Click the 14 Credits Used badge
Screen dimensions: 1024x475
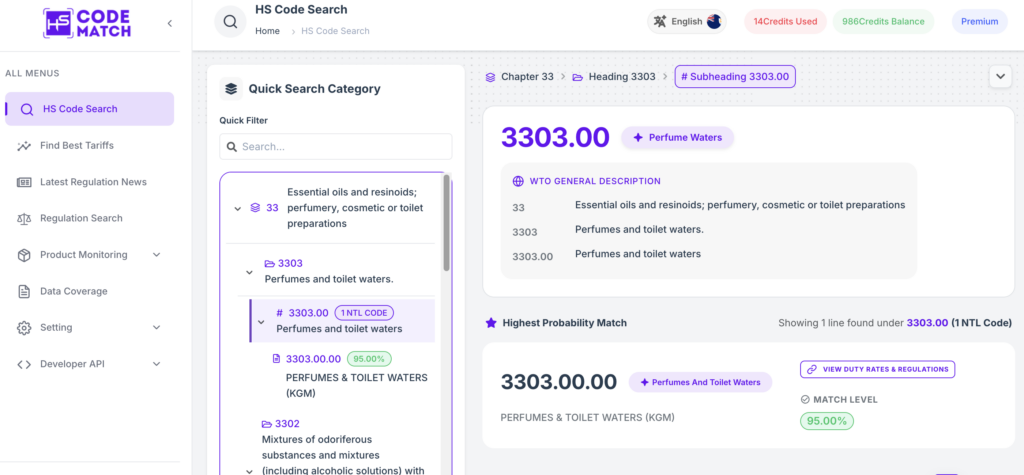(785, 22)
